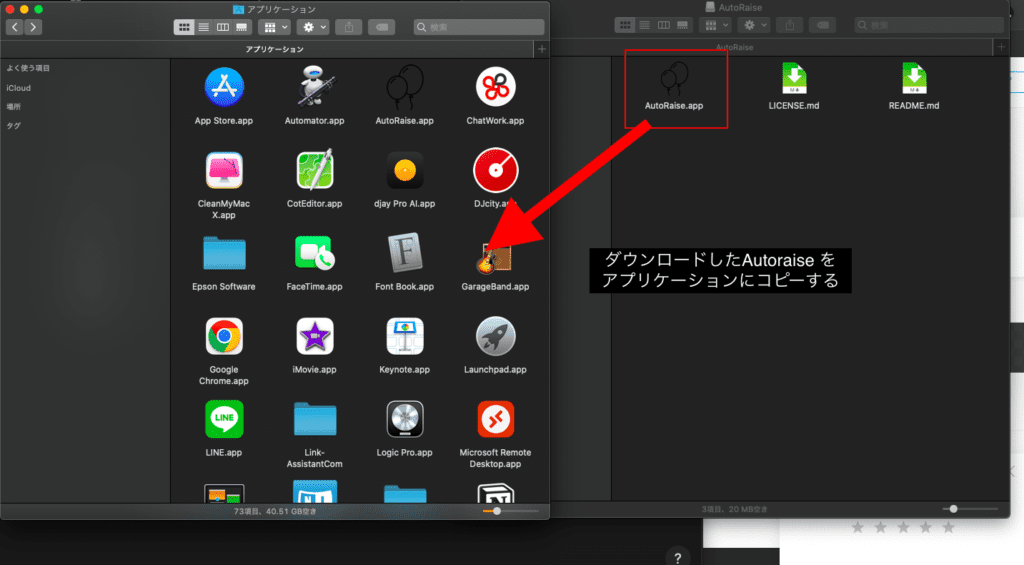Adjust icon size slider in AutoRaise window
The height and width of the screenshot is (565, 1024).
953,508
